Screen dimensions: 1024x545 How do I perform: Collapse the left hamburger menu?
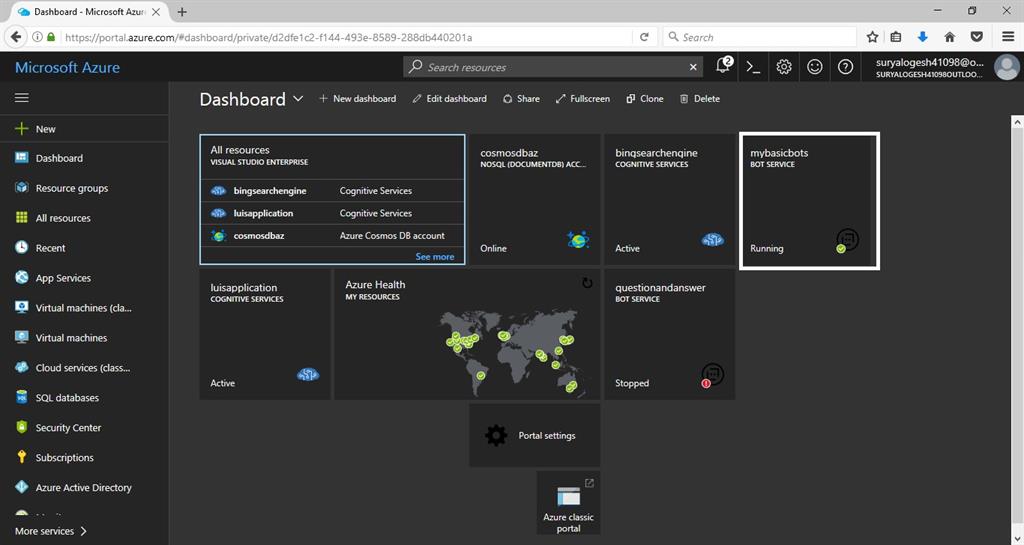[x=22, y=98]
